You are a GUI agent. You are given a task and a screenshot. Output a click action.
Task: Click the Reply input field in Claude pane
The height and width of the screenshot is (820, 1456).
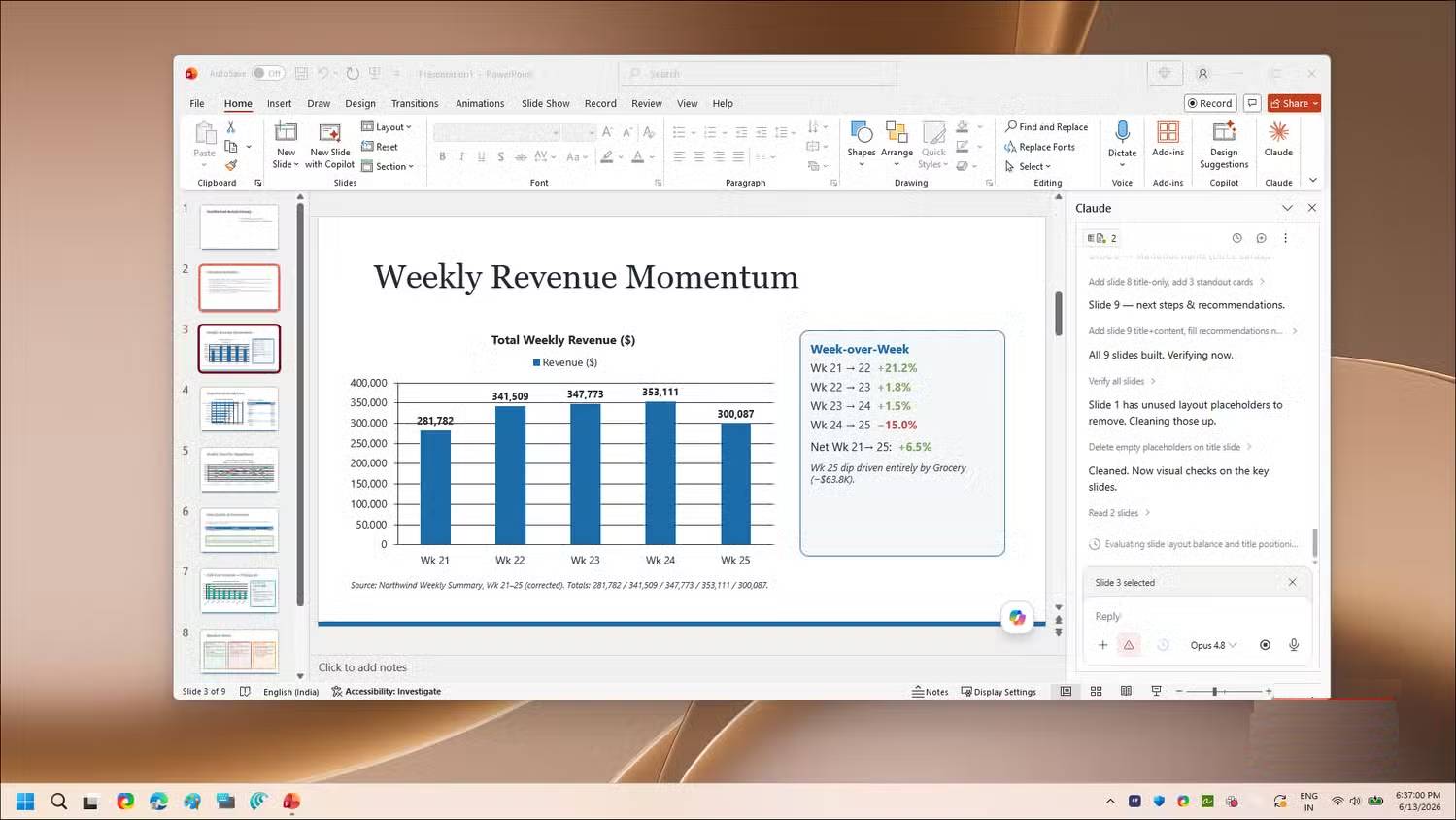1197,616
